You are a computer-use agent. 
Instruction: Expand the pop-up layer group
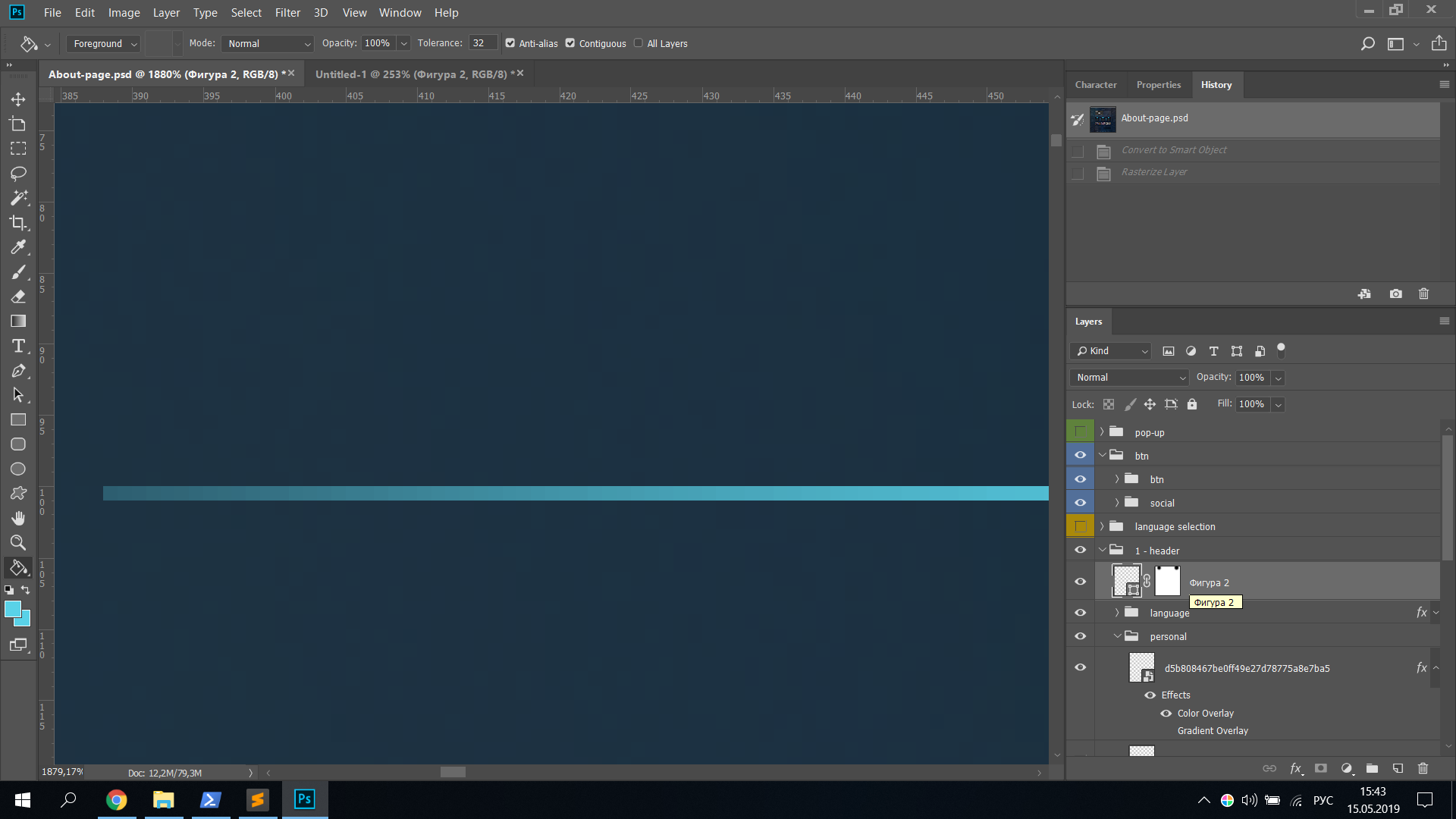click(x=1102, y=431)
